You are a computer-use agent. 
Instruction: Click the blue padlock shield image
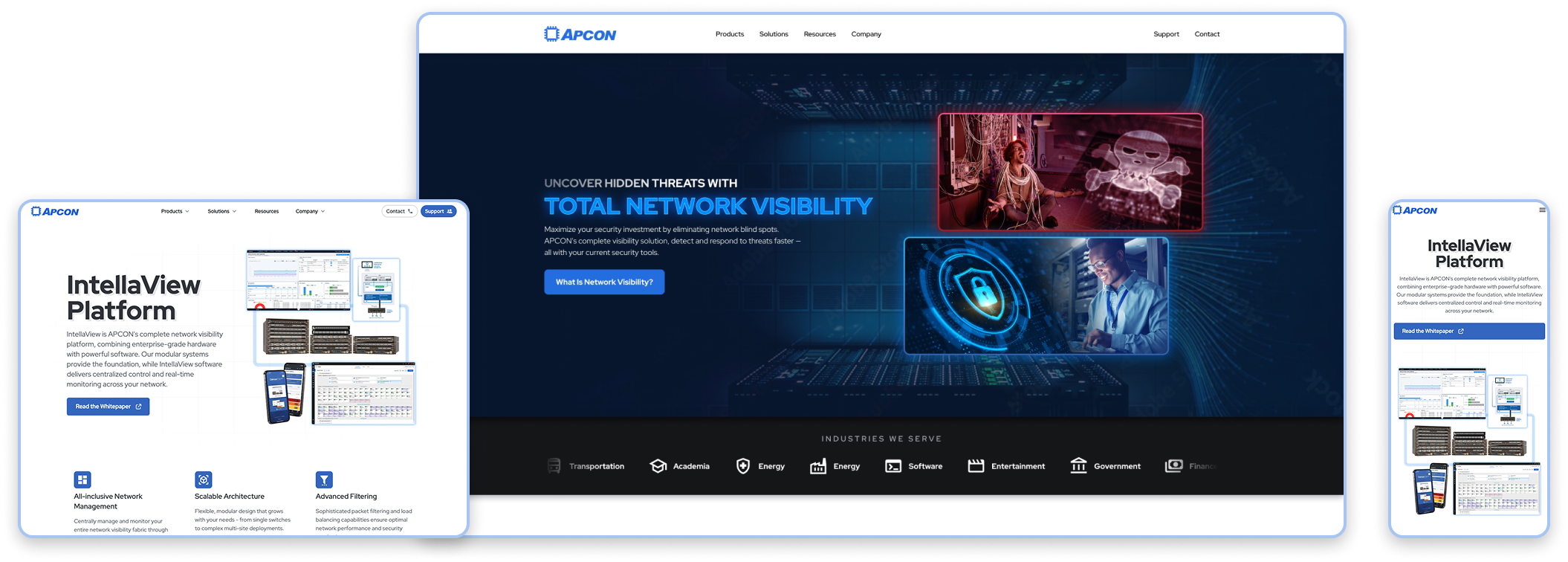click(x=1036, y=296)
